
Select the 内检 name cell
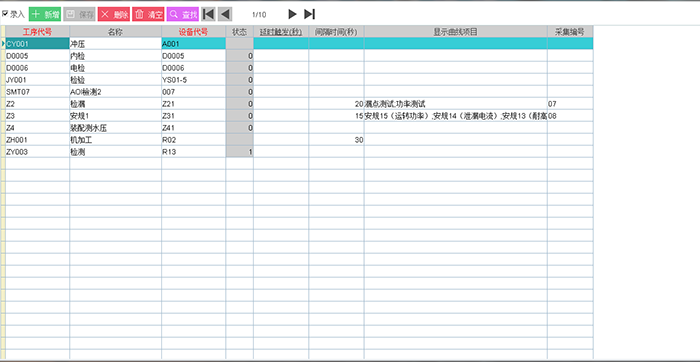pyautogui.click(x=116, y=56)
